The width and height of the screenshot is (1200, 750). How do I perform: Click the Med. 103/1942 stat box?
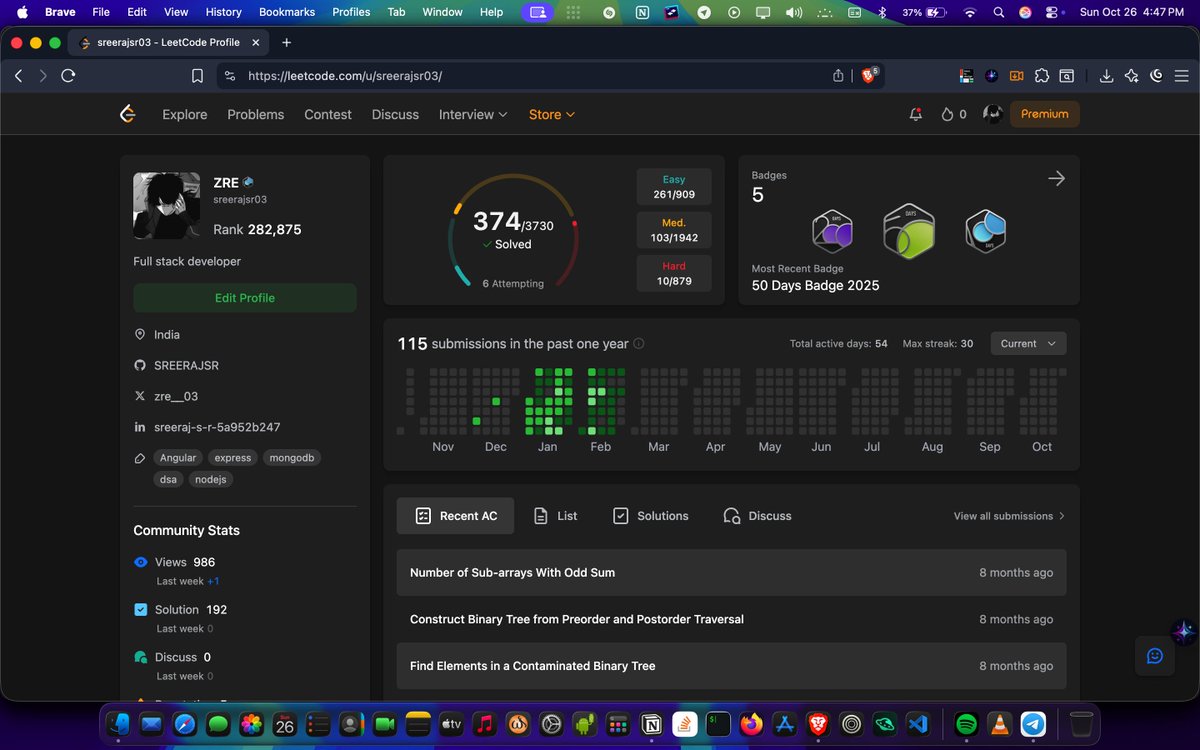pos(674,230)
